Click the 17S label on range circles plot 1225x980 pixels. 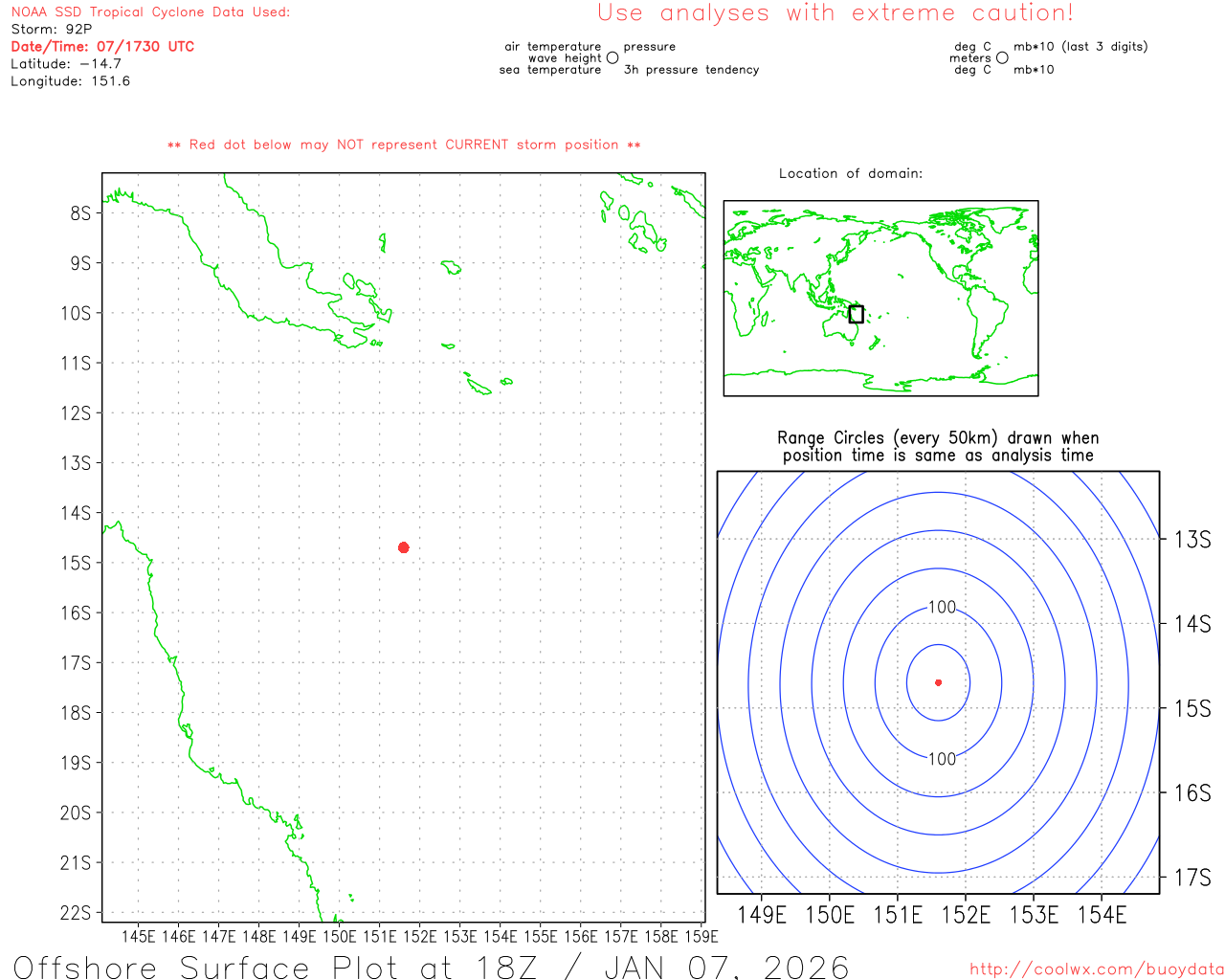1192,877
